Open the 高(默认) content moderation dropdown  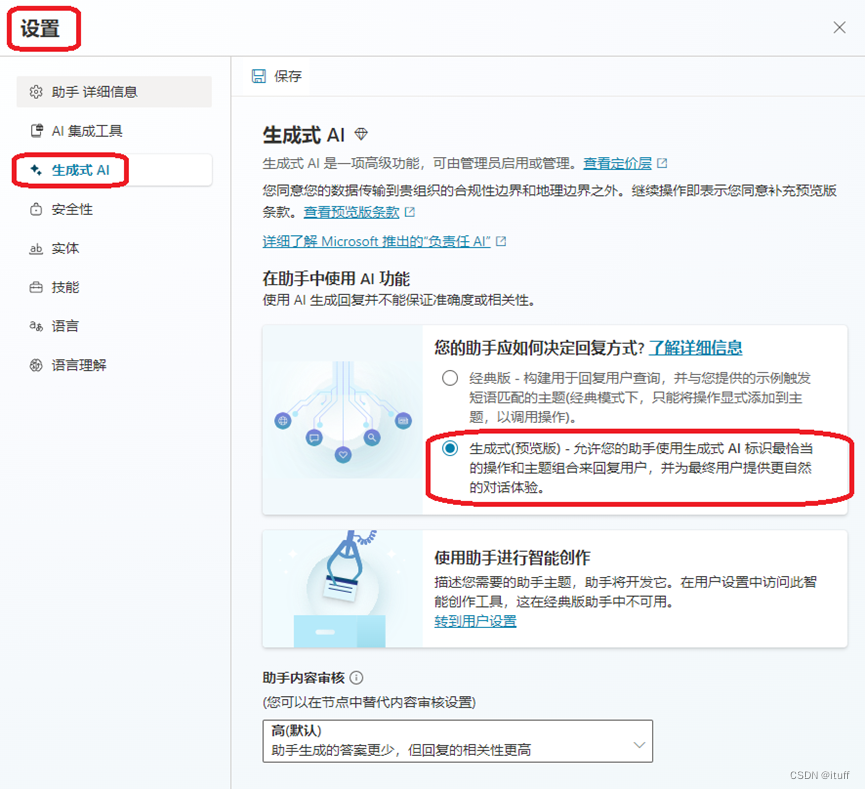click(457, 741)
